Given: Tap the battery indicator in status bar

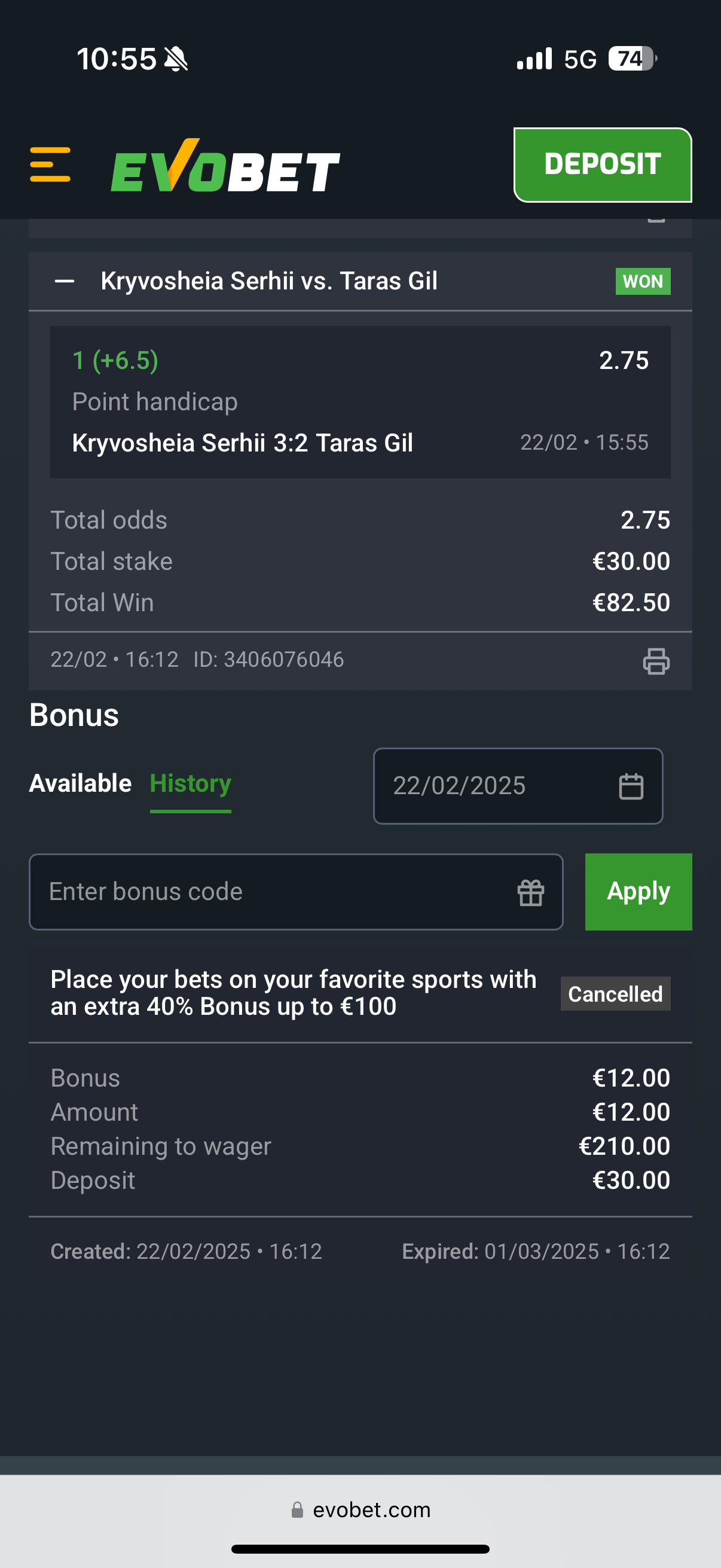Looking at the screenshot, I should pyautogui.click(x=632, y=59).
